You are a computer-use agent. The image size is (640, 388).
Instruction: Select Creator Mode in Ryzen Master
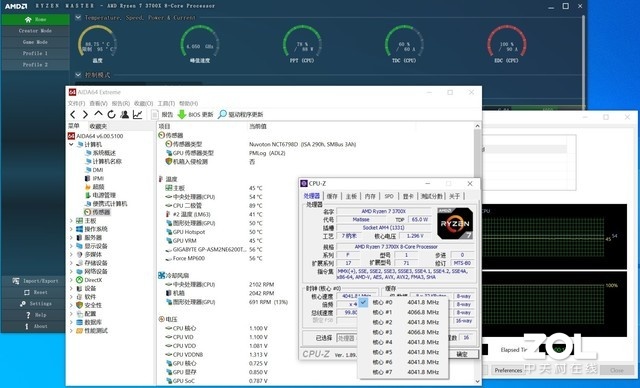tap(35, 31)
